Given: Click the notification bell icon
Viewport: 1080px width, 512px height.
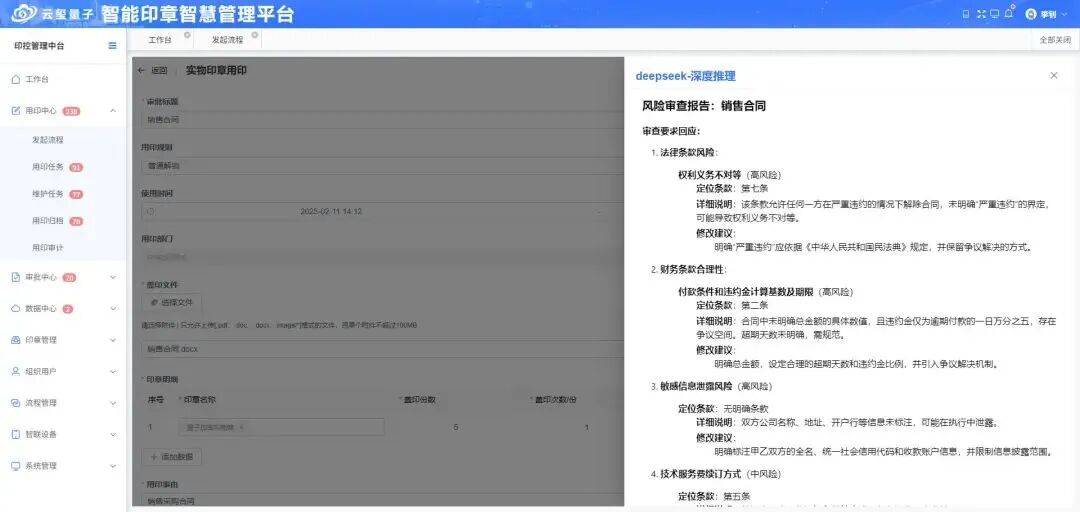Looking at the screenshot, I should [x=1009, y=14].
